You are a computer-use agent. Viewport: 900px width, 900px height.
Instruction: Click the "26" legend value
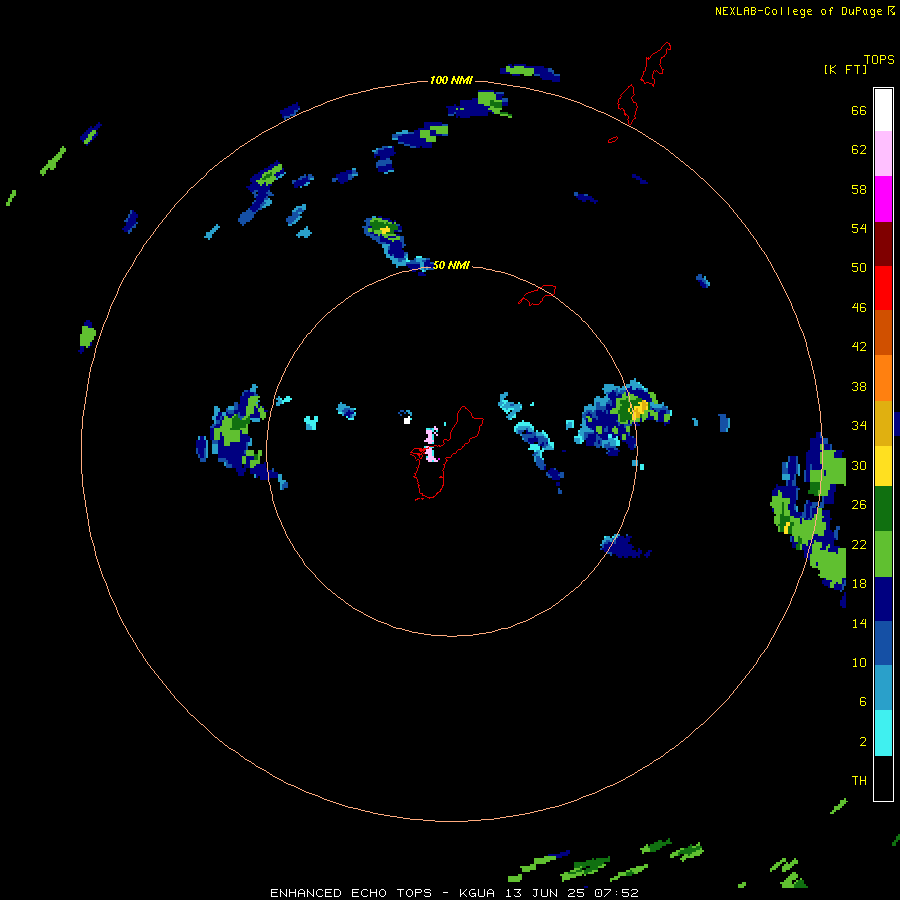859,505
